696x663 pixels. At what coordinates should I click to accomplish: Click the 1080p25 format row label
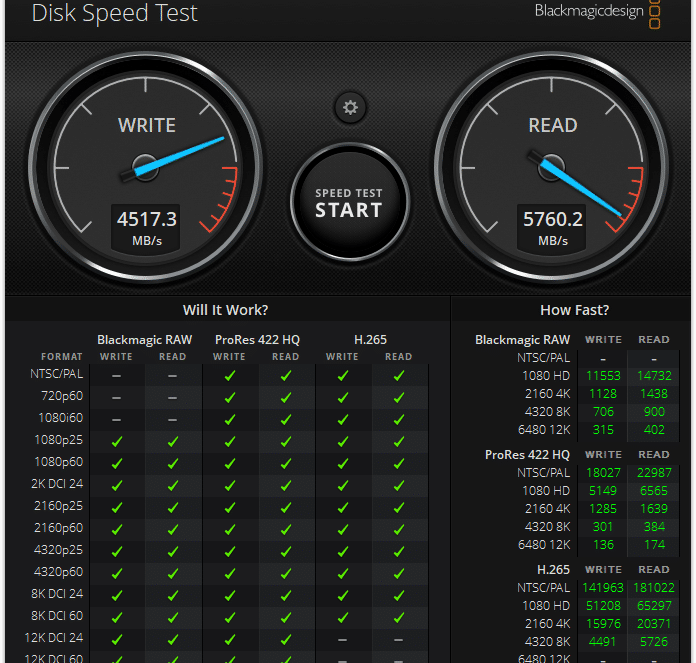[59, 440]
